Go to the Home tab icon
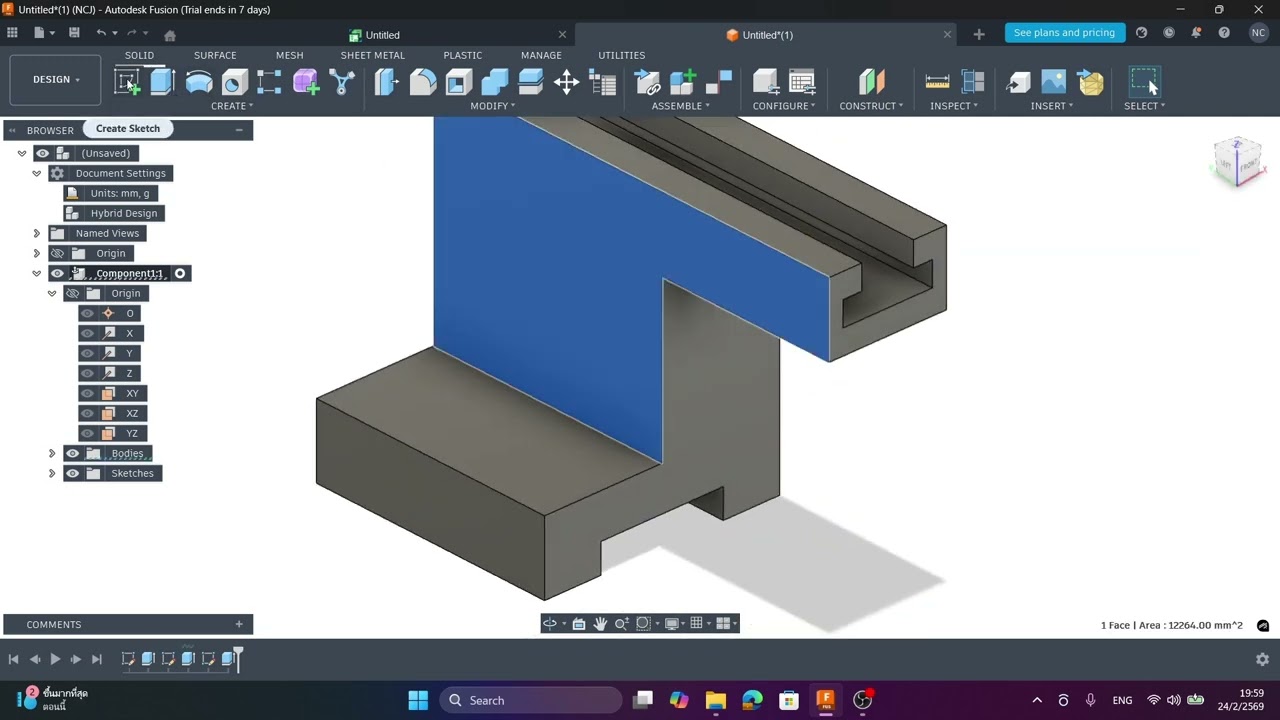 point(170,35)
